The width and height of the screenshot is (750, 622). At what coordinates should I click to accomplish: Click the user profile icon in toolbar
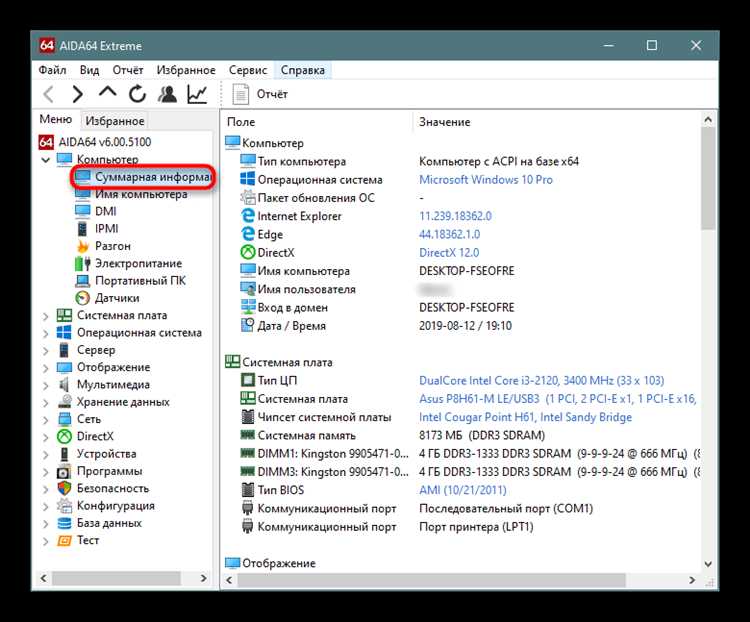tap(167, 95)
